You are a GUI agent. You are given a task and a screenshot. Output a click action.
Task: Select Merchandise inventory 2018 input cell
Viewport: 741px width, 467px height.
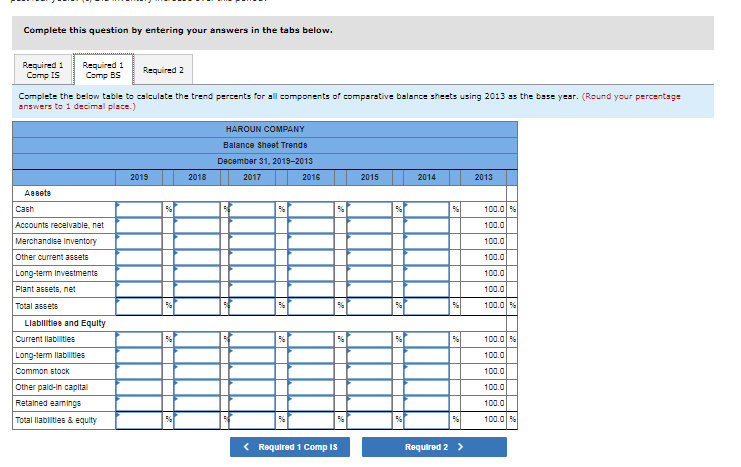click(197, 242)
